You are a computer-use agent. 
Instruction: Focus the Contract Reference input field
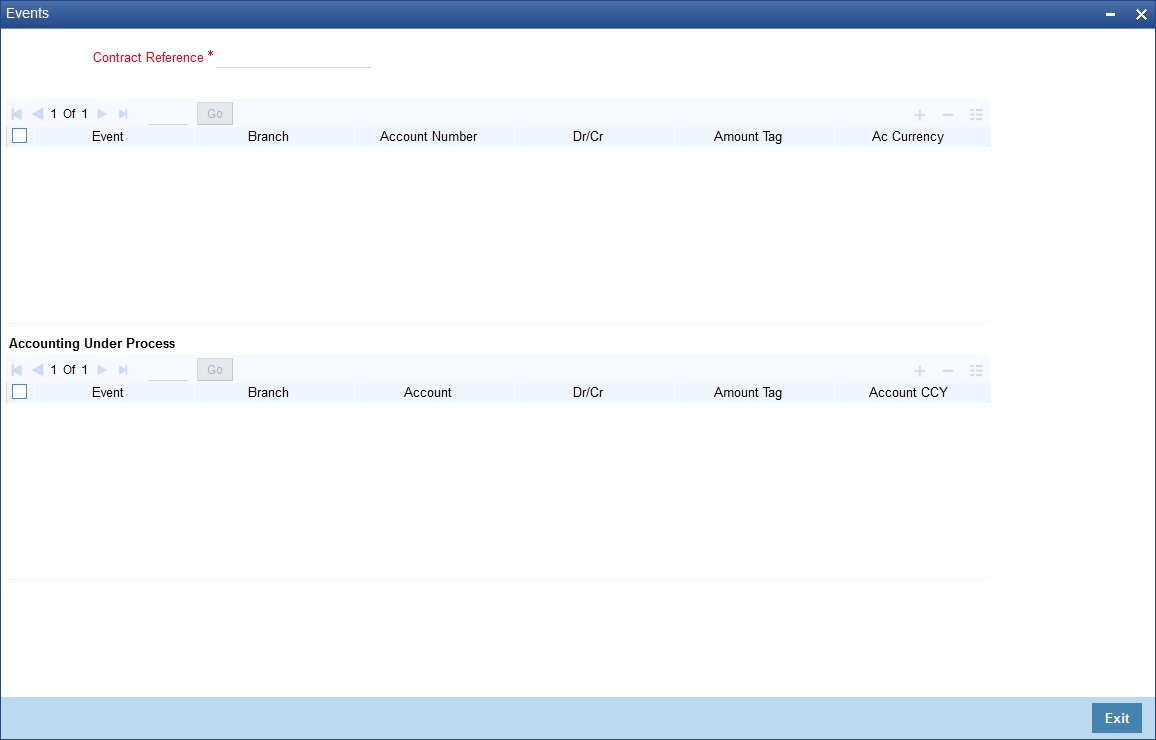pyautogui.click(x=293, y=57)
